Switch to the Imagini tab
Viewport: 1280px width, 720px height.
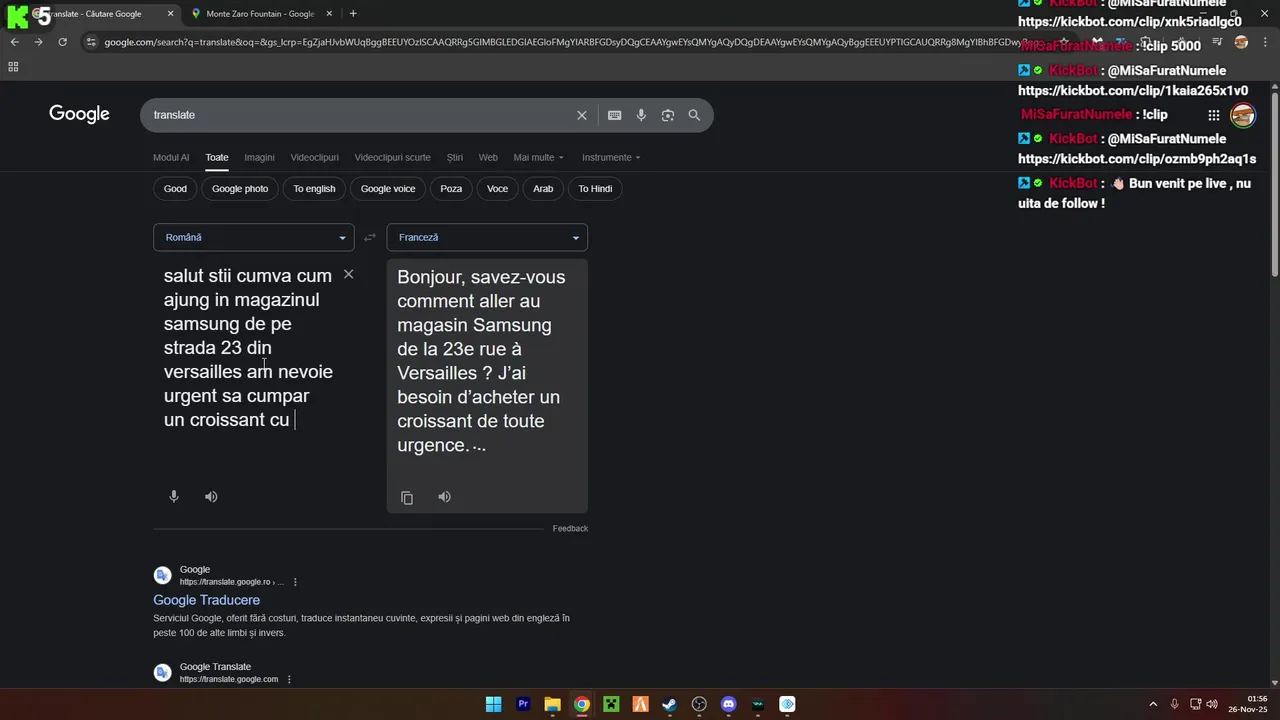tap(259, 157)
